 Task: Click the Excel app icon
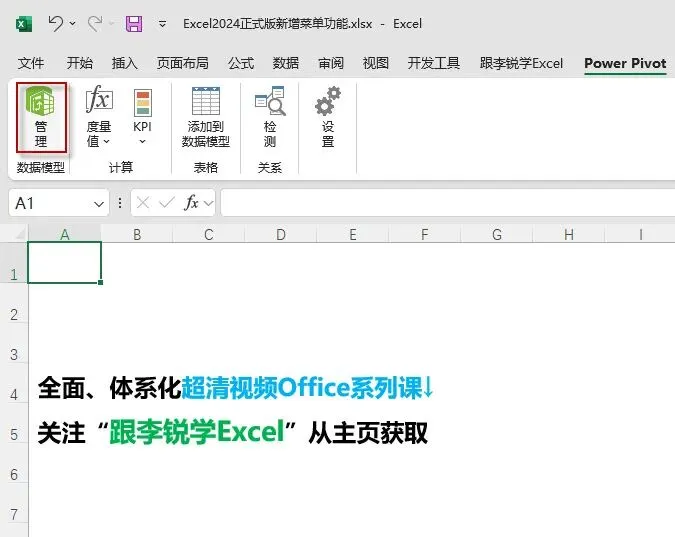point(24,24)
